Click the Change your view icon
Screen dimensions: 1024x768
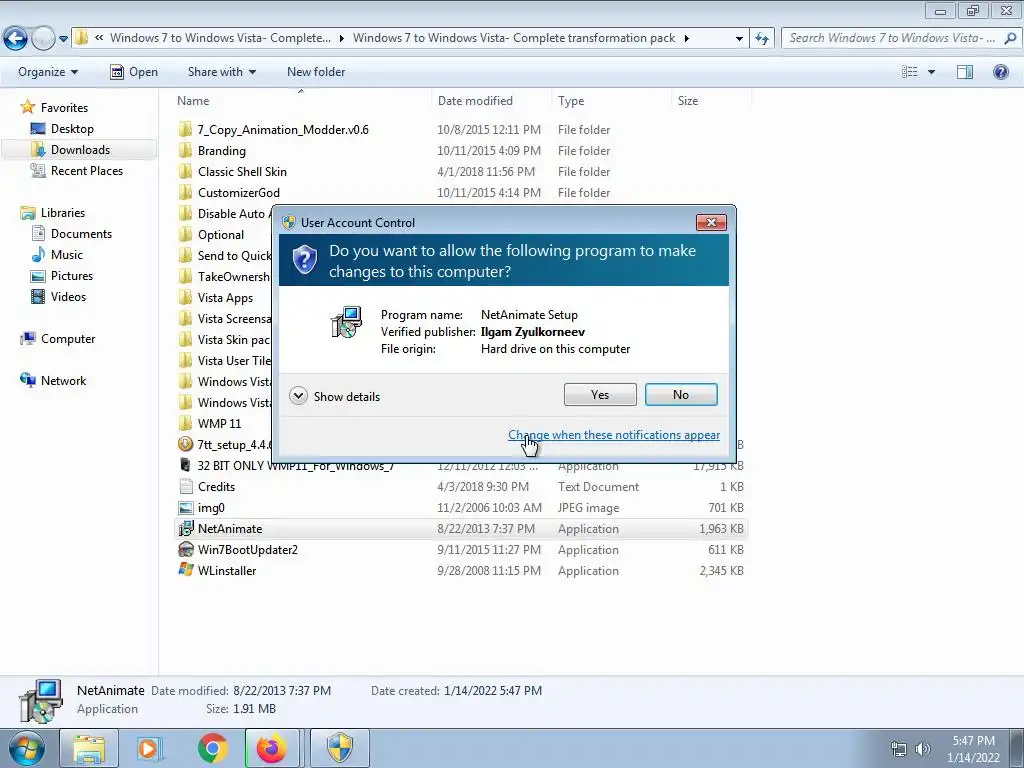(x=910, y=72)
